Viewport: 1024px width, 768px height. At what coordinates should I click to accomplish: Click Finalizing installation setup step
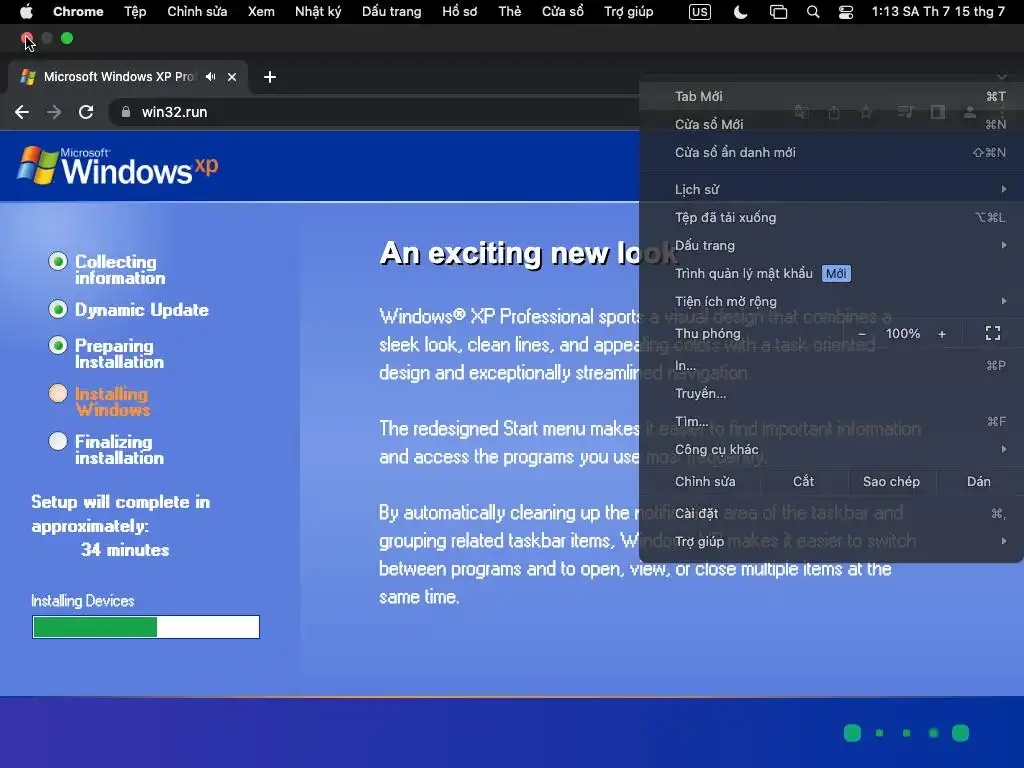[x=107, y=449]
